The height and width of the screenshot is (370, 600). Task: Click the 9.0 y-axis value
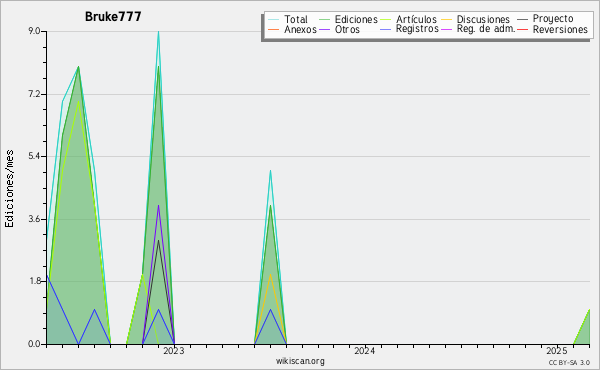[x=34, y=31]
